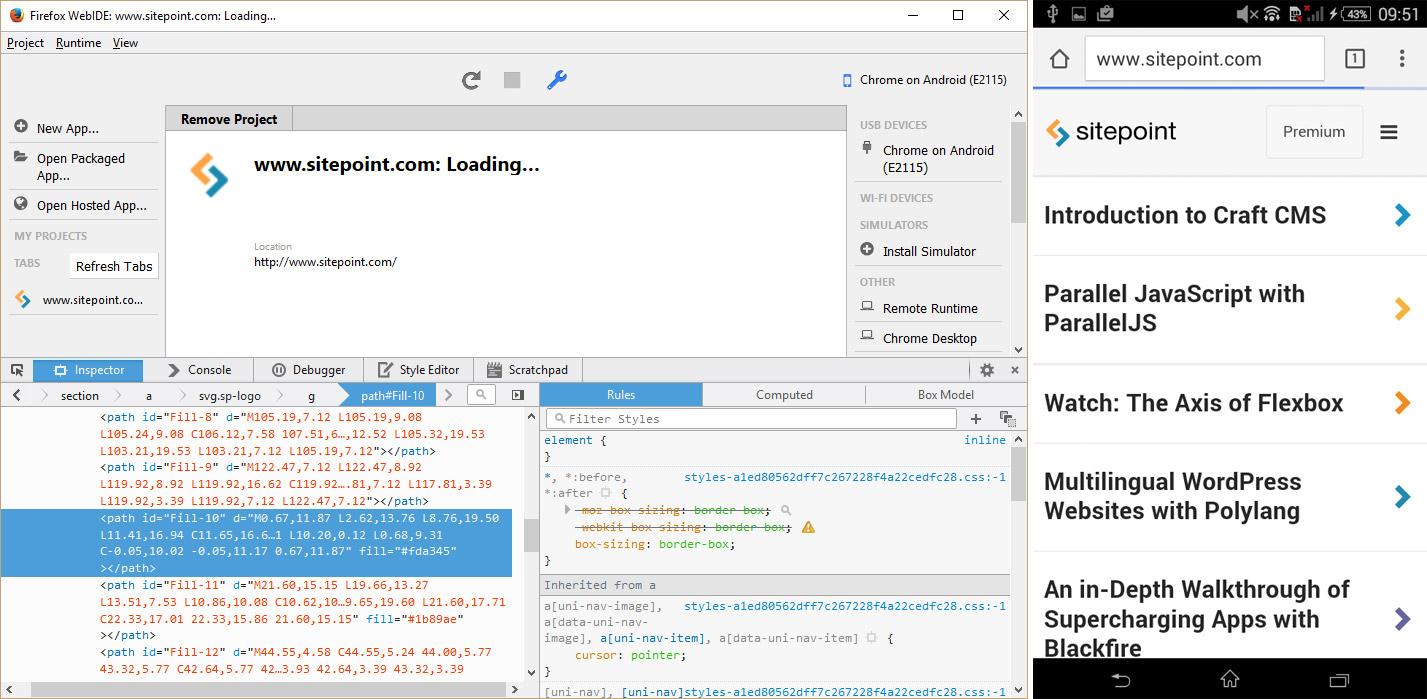Click the New App plus icon

pos(21,127)
